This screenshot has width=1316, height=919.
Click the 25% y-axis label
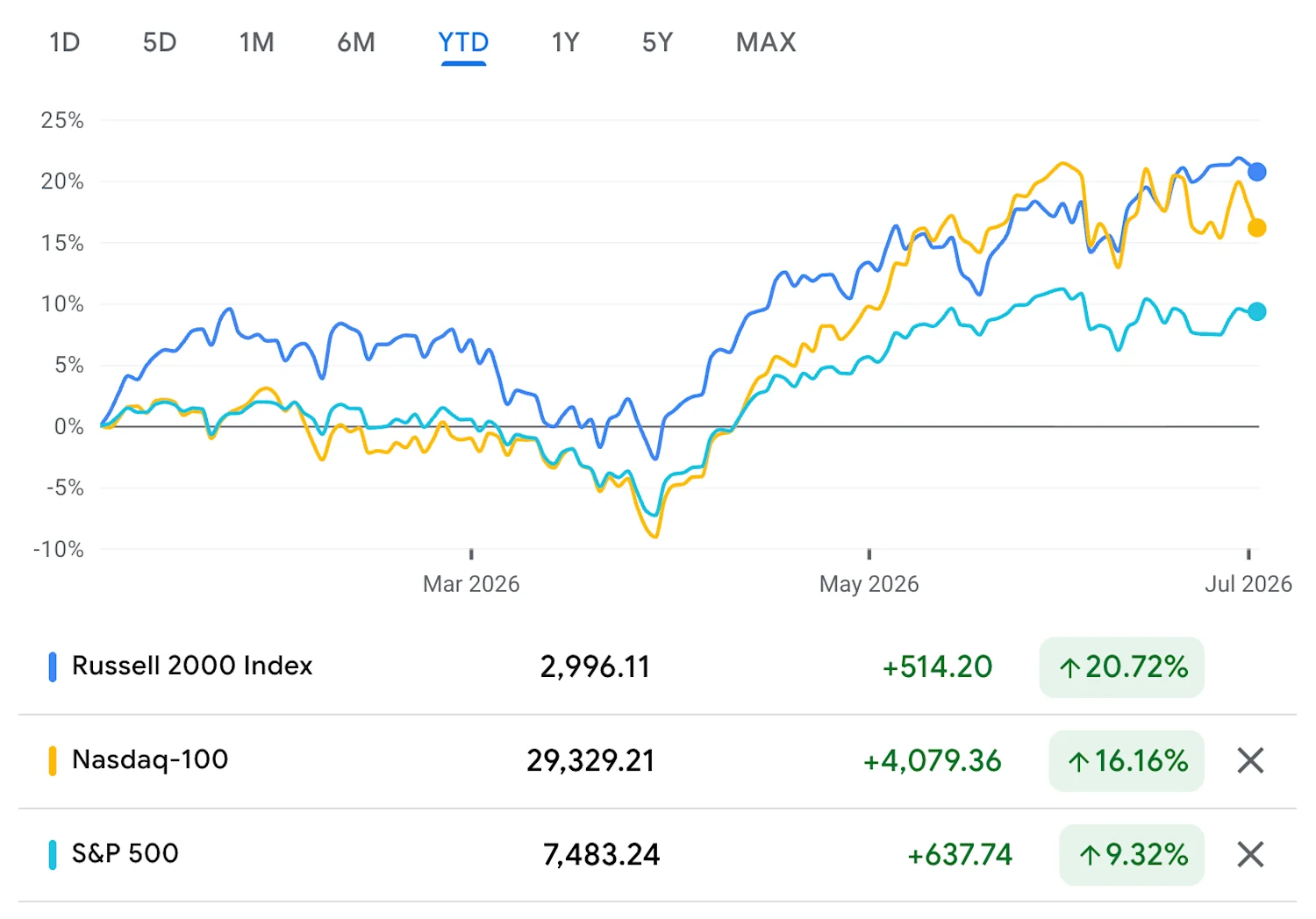pyautogui.click(x=62, y=120)
